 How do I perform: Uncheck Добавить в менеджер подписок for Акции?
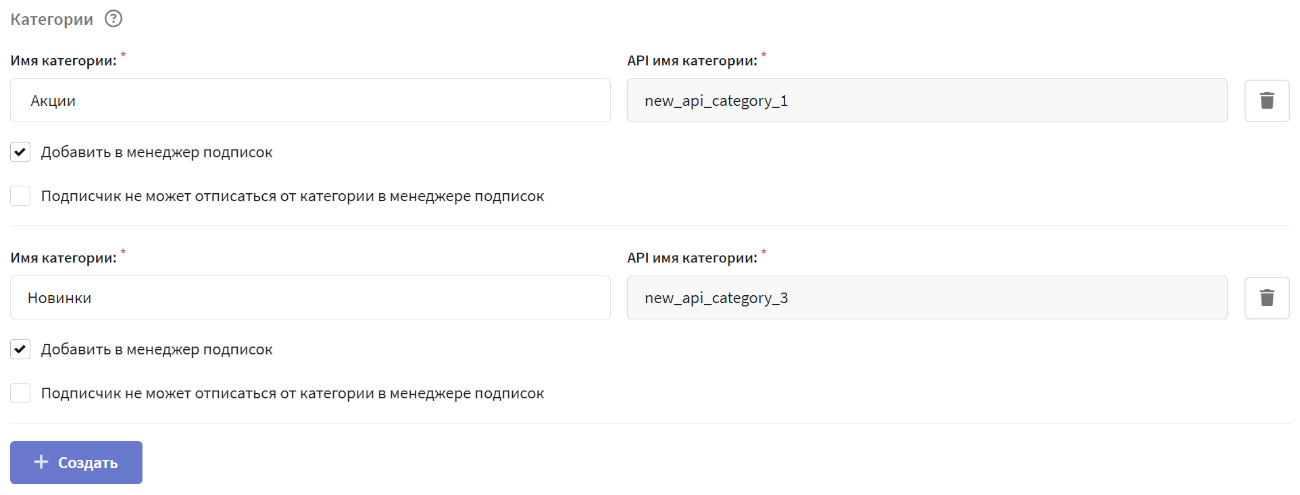point(21,152)
